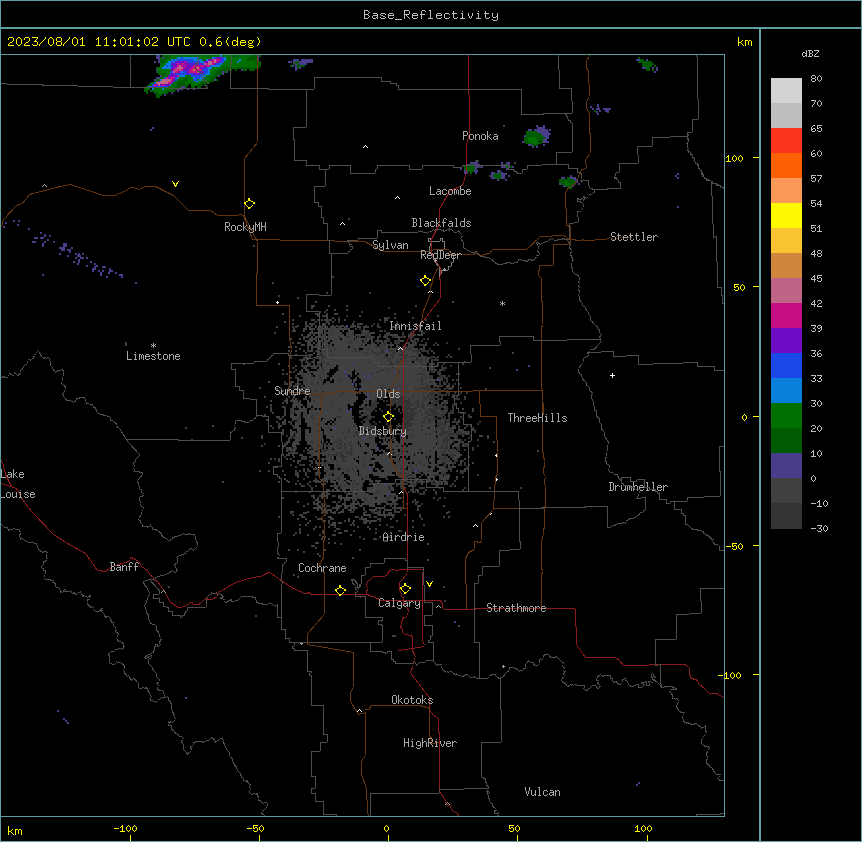Click the RedDeer city label

(x=440, y=255)
